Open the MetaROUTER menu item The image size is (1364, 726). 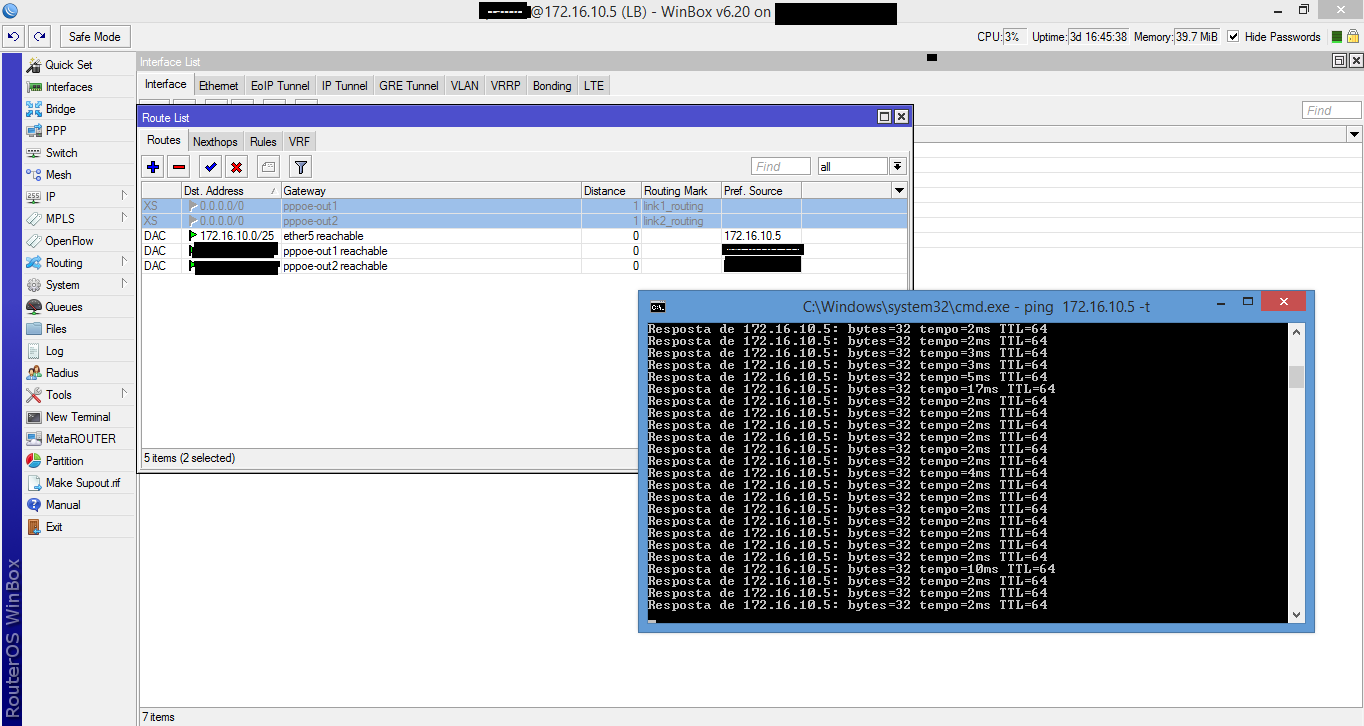coord(80,439)
